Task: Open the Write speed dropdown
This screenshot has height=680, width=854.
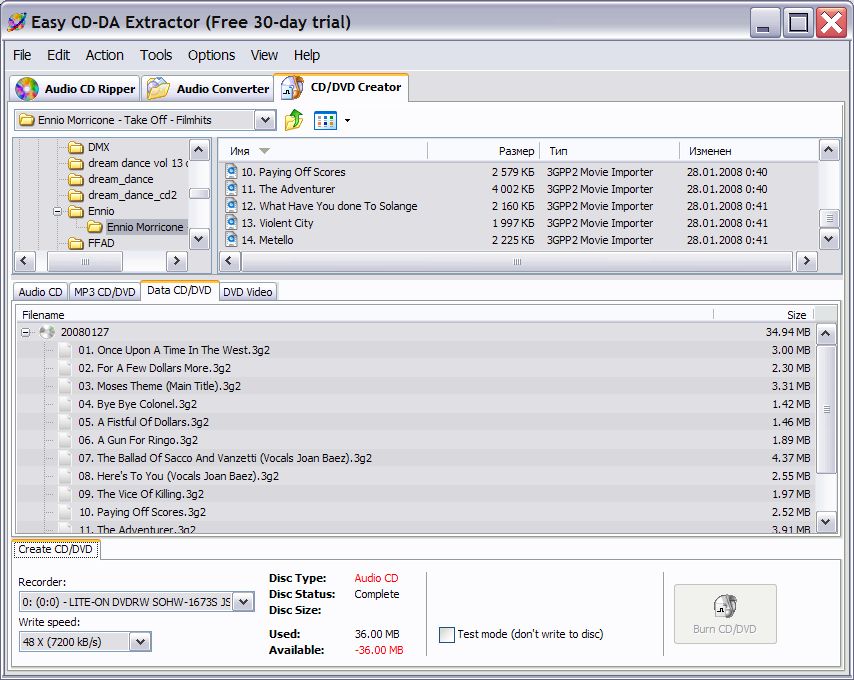Action: click(140, 641)
